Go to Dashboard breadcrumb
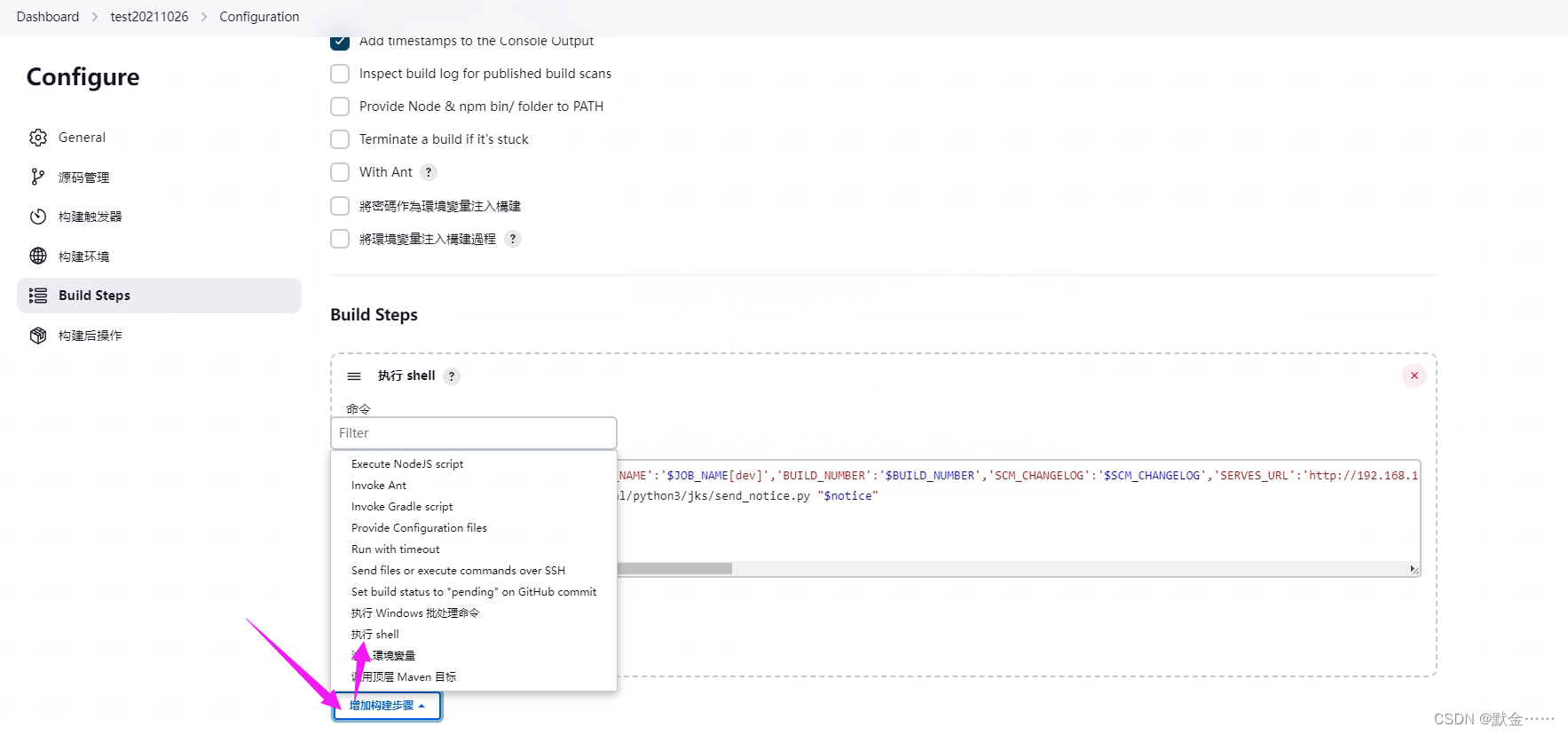Image resolution: width=1568 pixels, height=735 pixels. (48, 17)
